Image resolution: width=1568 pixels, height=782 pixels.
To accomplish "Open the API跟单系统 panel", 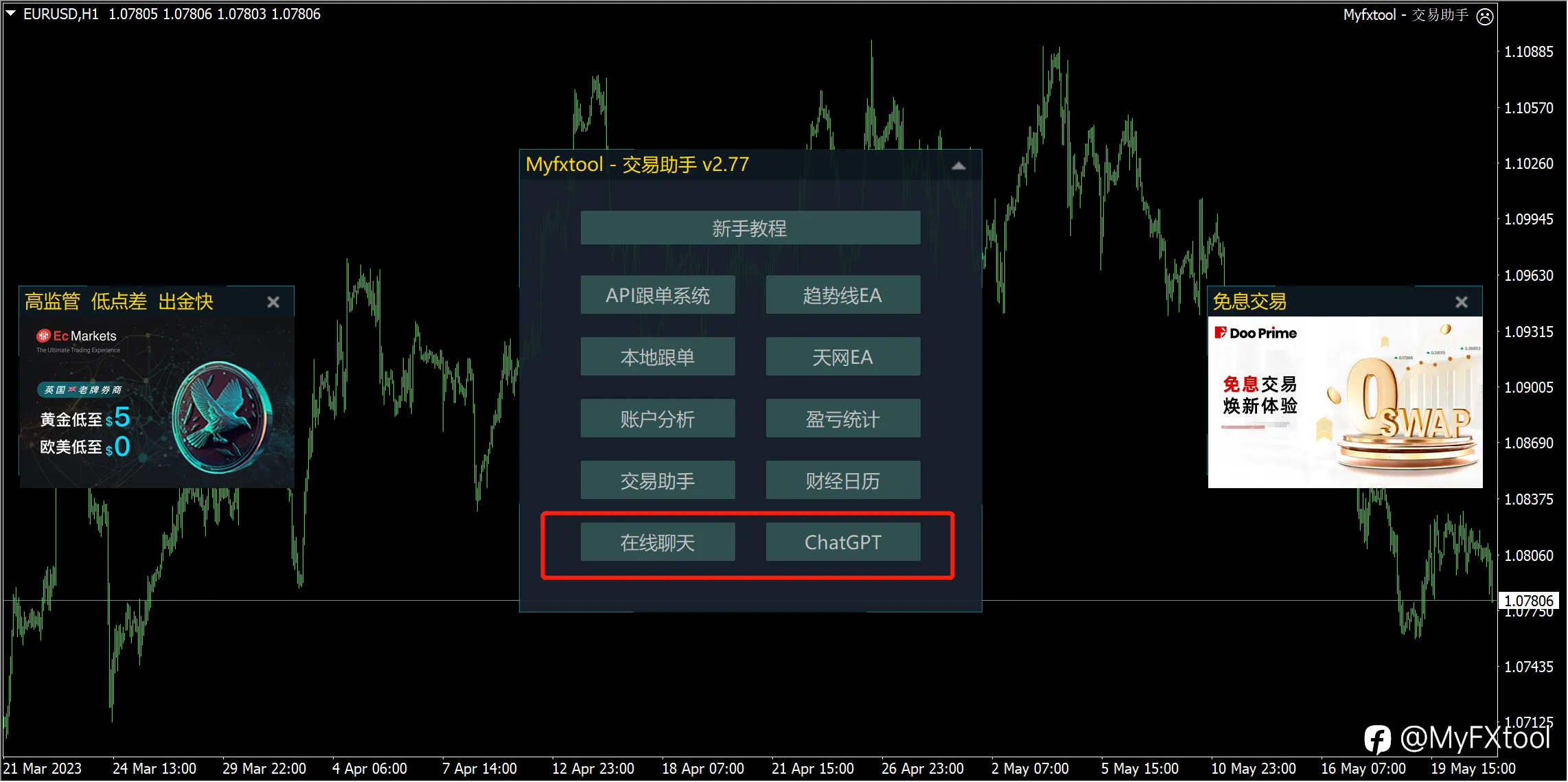I will [x=658, y=295].
